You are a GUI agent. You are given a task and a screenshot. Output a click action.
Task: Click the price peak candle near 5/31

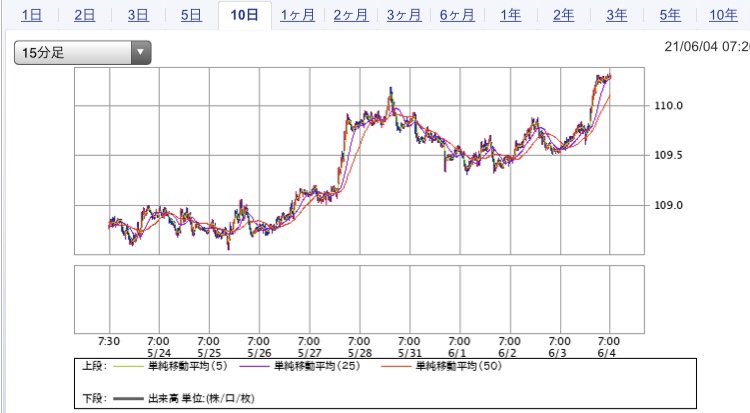(x=391, y=96)
